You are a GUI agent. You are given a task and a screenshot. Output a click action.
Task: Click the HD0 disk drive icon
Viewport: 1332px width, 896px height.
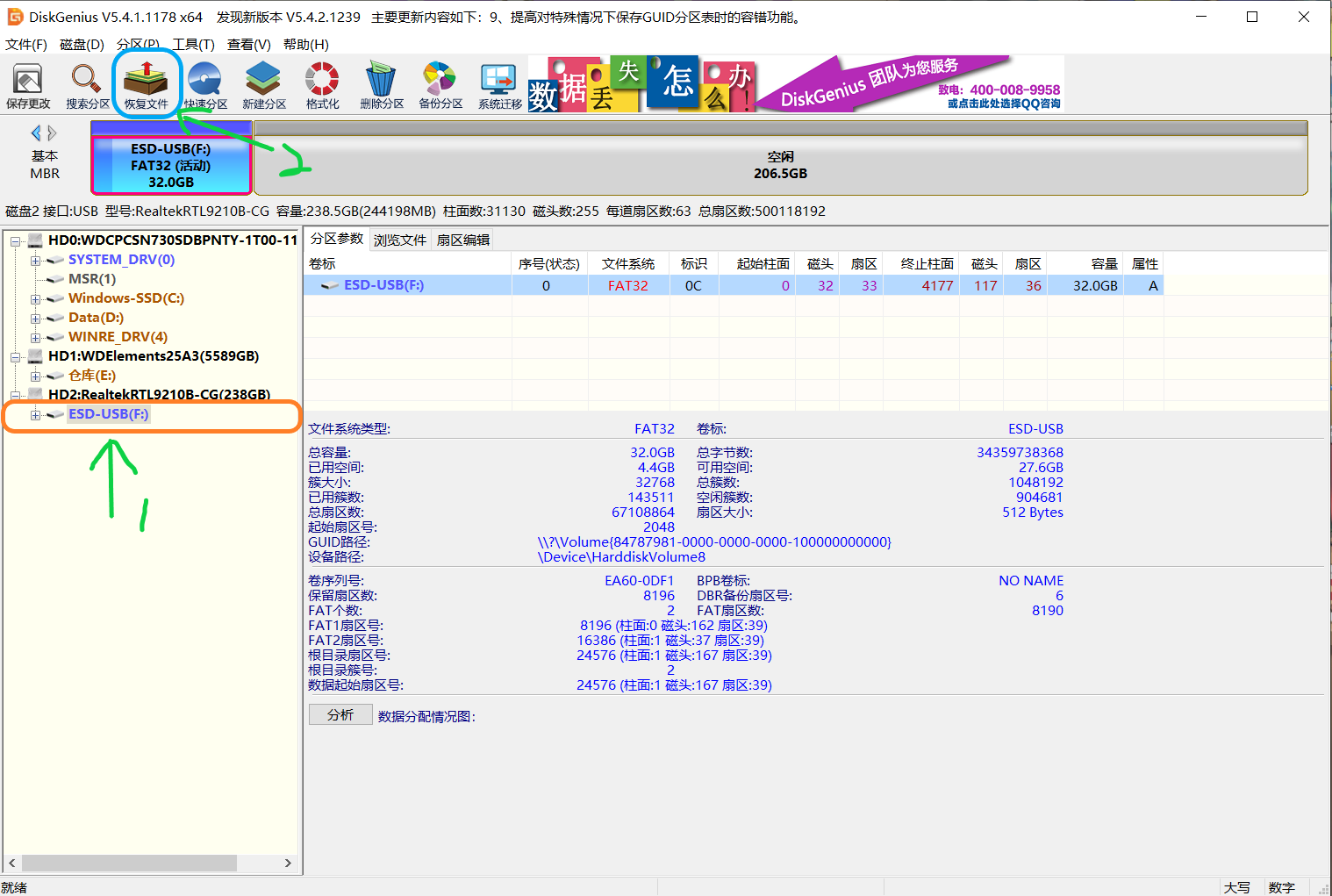[35, 240]
